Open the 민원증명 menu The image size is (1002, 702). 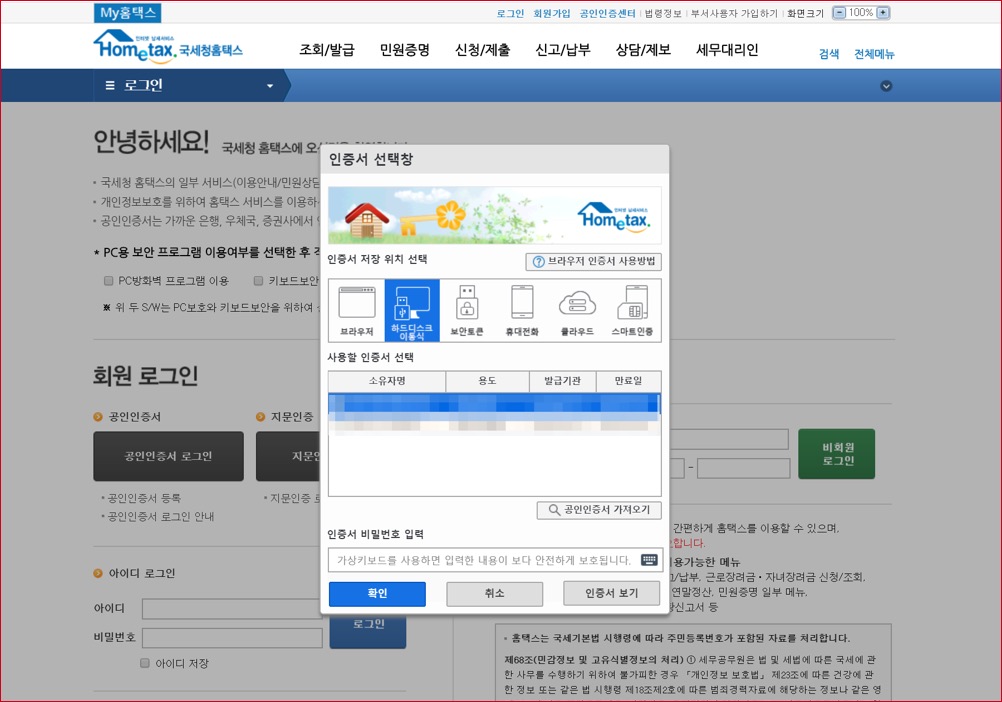405,50
